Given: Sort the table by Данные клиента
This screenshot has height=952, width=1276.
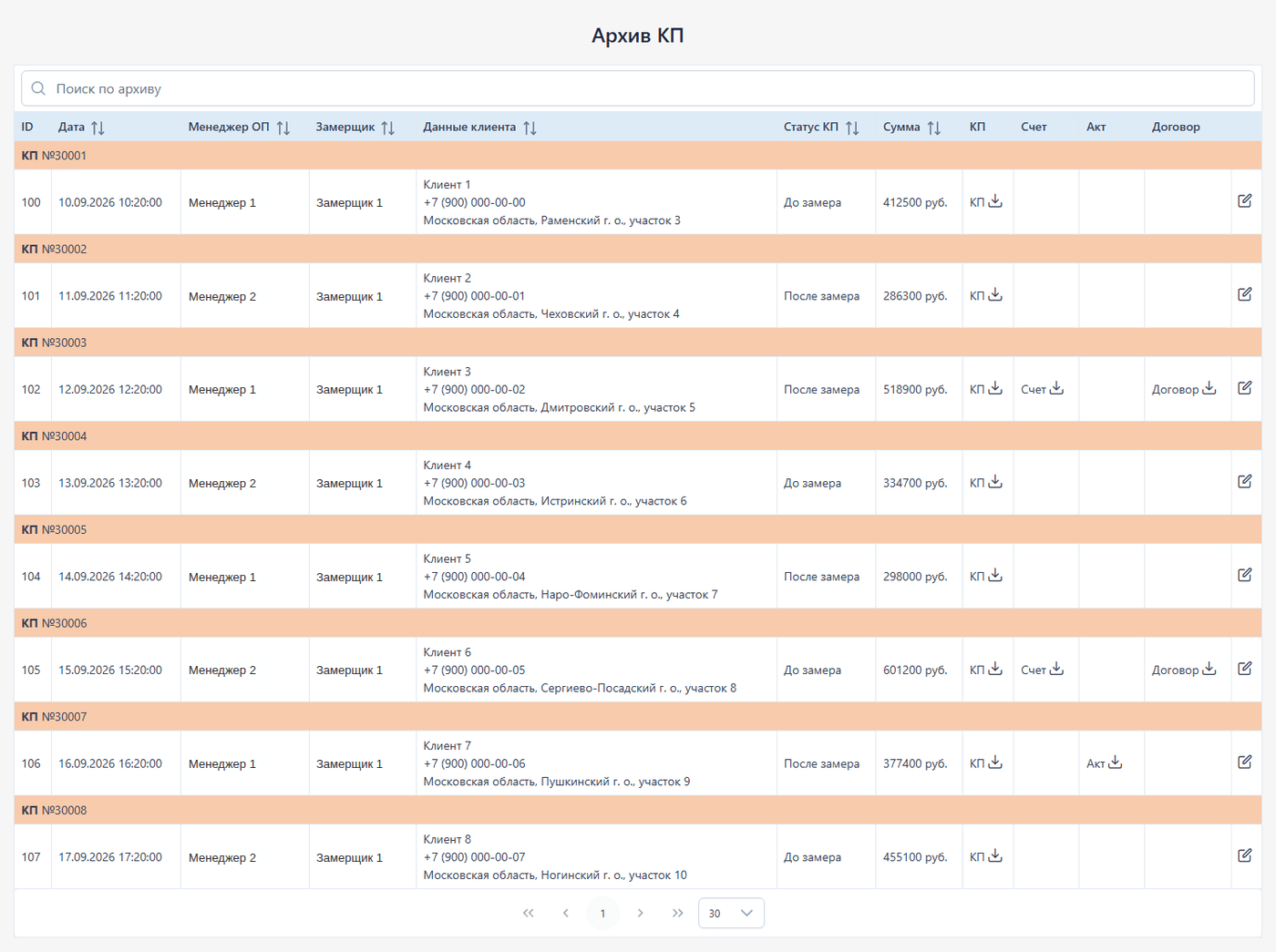Looking at the screenshot, I should [x=530, y=128].
